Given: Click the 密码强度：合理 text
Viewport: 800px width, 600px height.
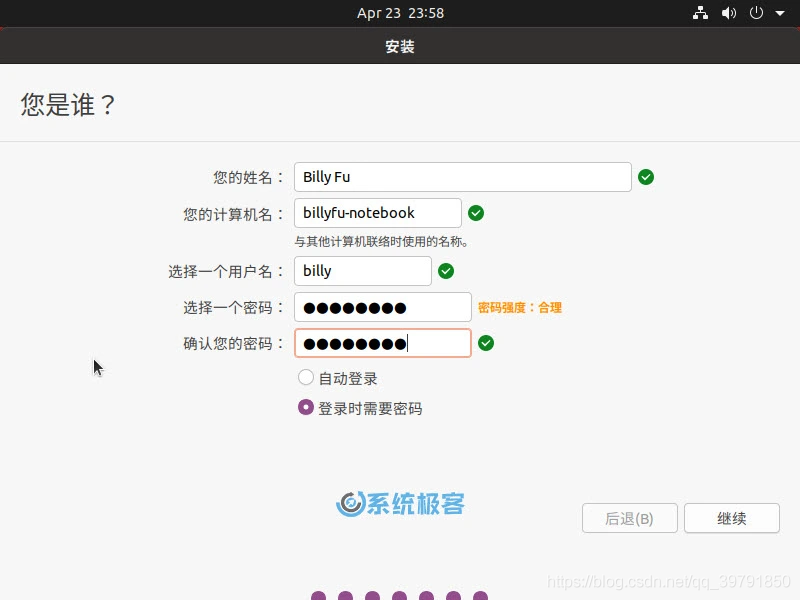Looking at the screenshot, I should tap(520, 308).
